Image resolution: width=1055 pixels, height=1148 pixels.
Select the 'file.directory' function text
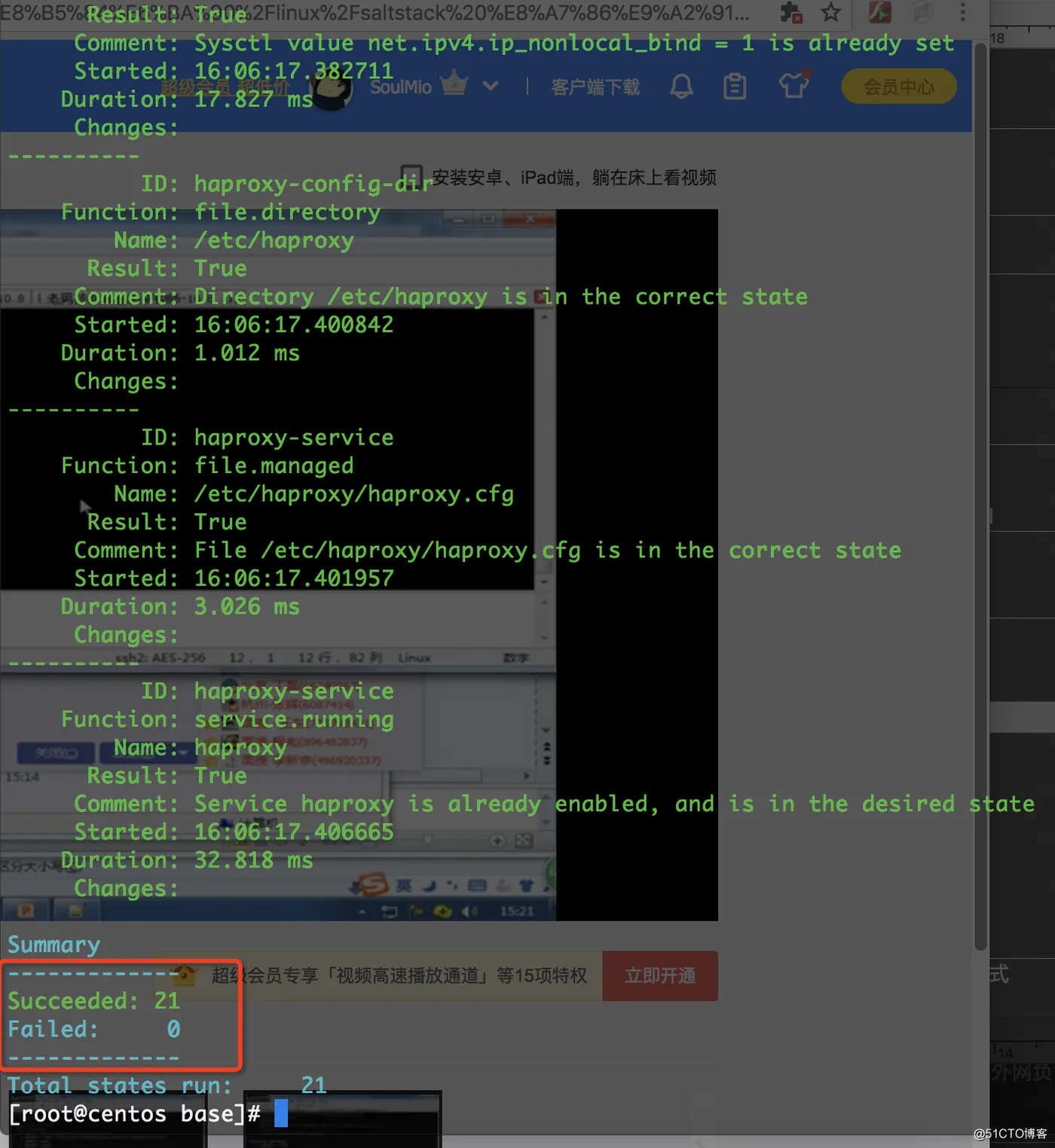click(x=287, y=212)
